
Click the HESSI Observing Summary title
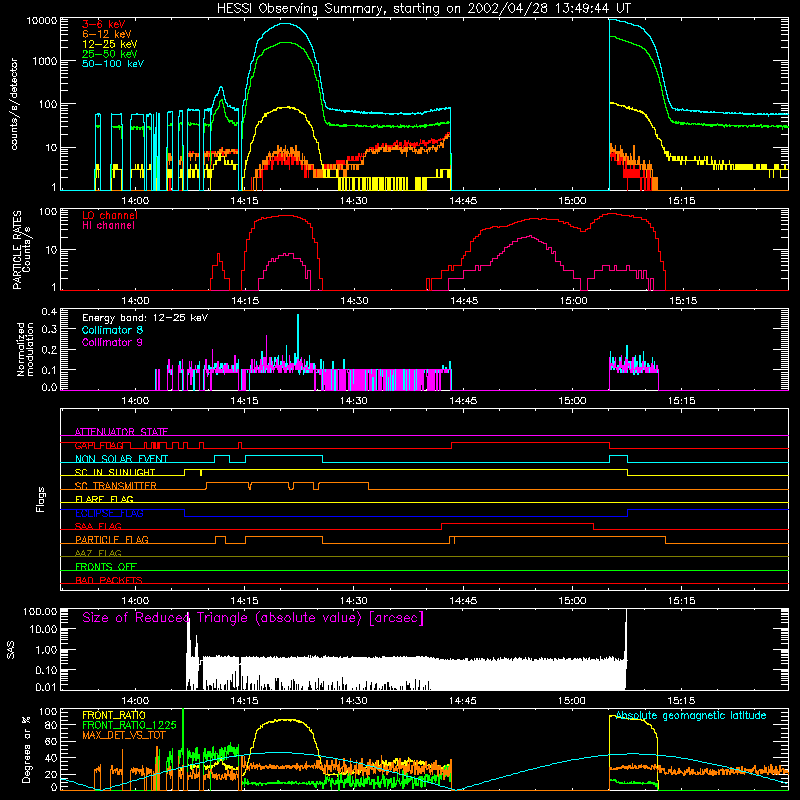(423, 8)
